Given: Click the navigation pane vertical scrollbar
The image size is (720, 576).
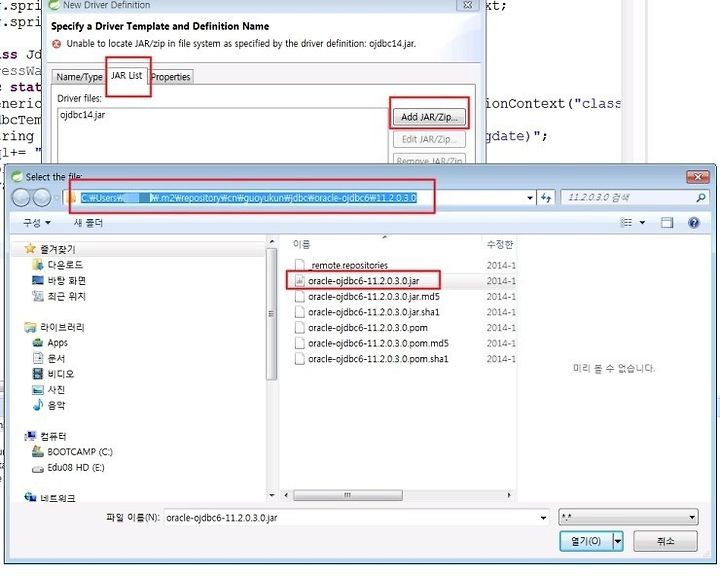Looking at the screenshot, I should pyautogui.click(x=271, y=314).
